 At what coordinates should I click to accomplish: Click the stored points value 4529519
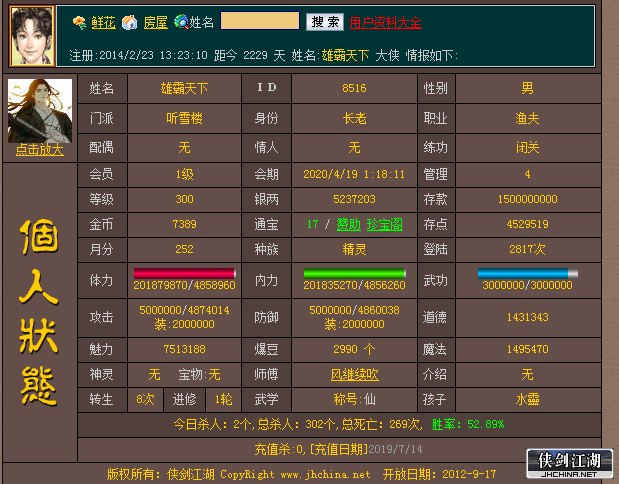[527, 224]
